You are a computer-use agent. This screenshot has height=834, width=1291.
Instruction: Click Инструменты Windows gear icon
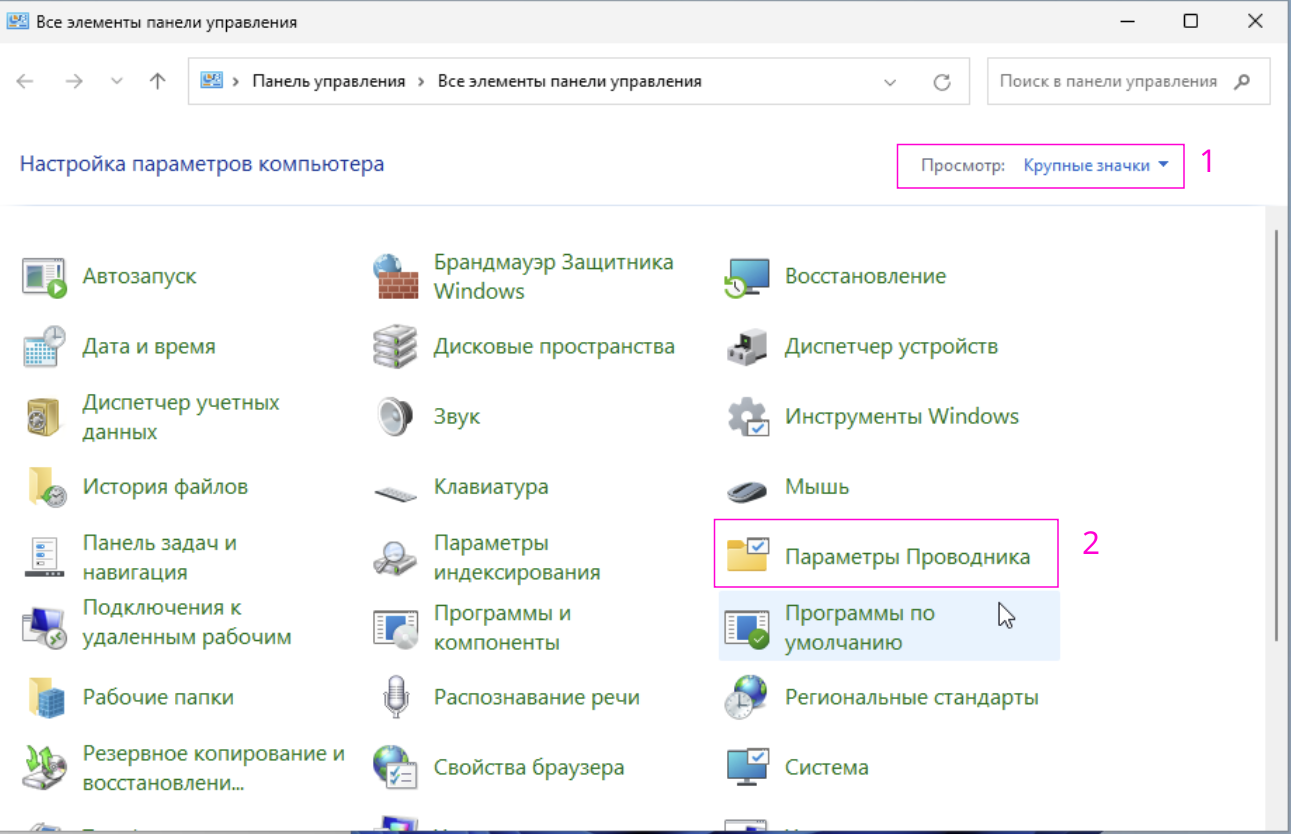[747, 417]
